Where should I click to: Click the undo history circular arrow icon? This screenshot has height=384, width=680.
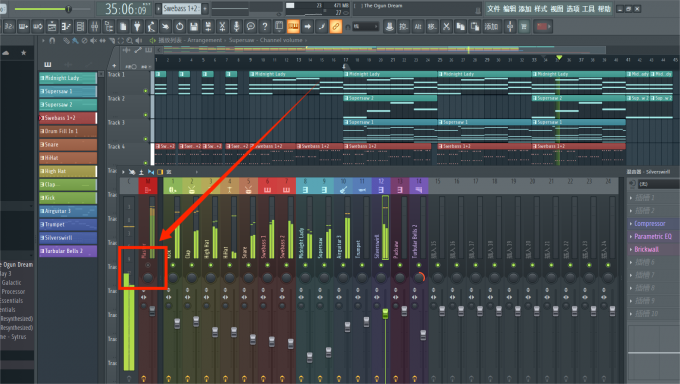click(180, 27)
